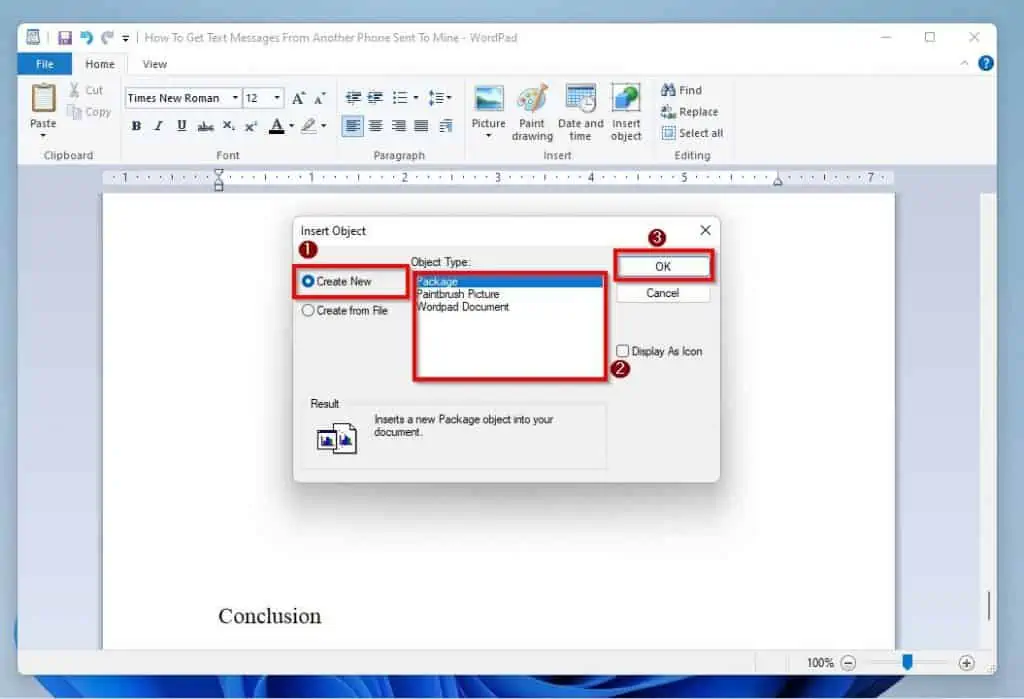Align text right
The height and width of the screenshot is (699, 1024).
pyautogui.click(x=398, y=126)
